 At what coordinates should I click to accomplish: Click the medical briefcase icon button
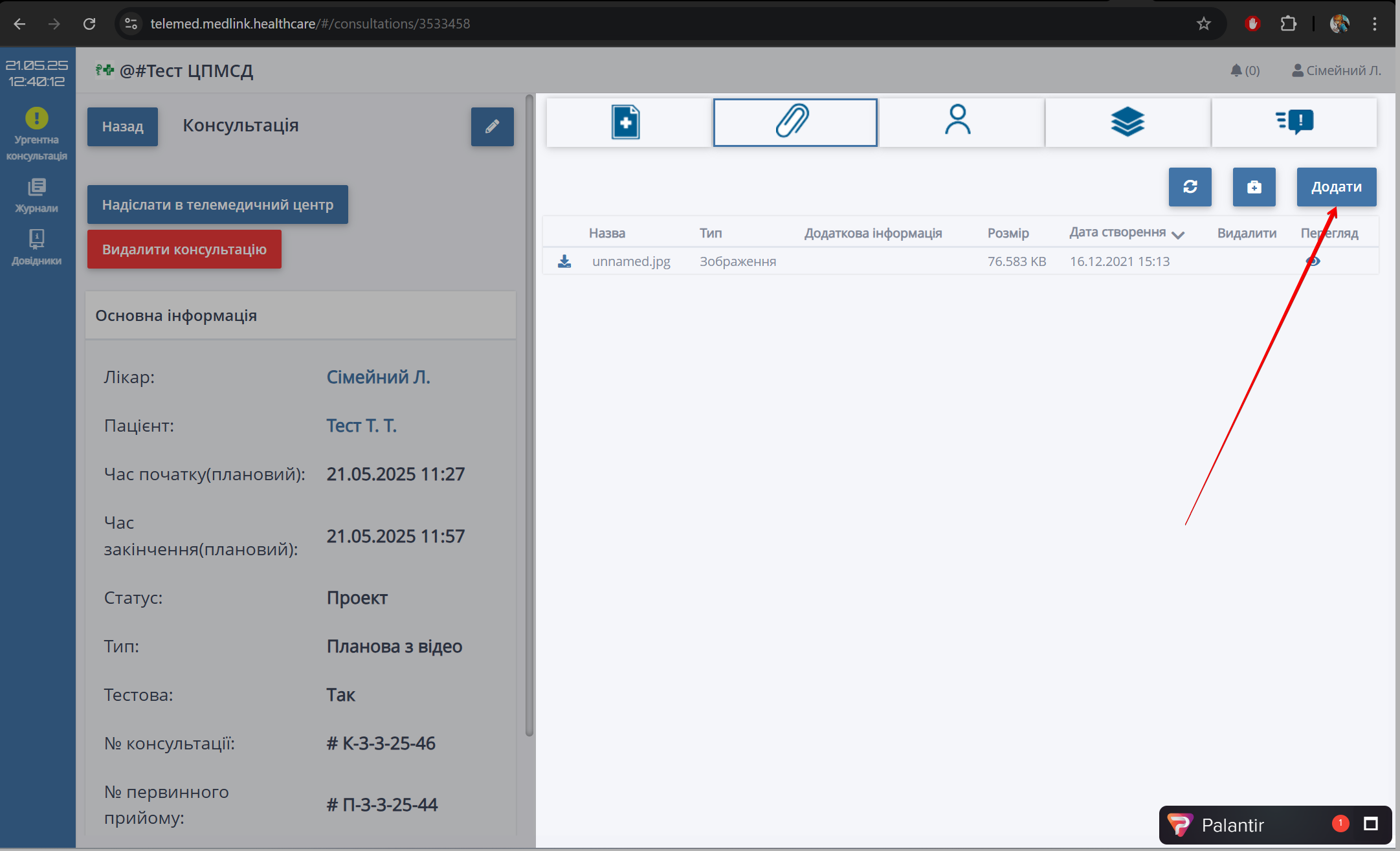tap(1254, 187)
